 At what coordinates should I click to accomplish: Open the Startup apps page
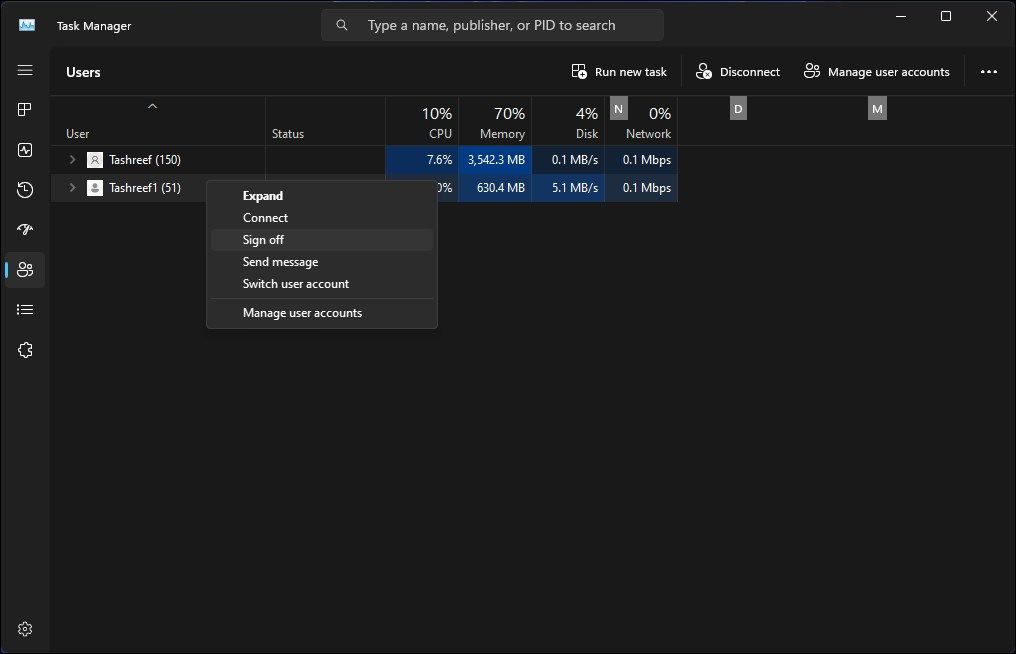click(24, 229)
